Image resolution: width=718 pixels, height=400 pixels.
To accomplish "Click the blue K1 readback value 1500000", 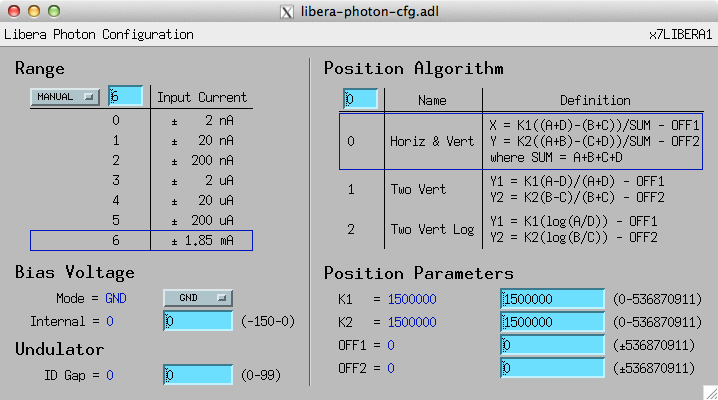I will (x=412, y=299).
